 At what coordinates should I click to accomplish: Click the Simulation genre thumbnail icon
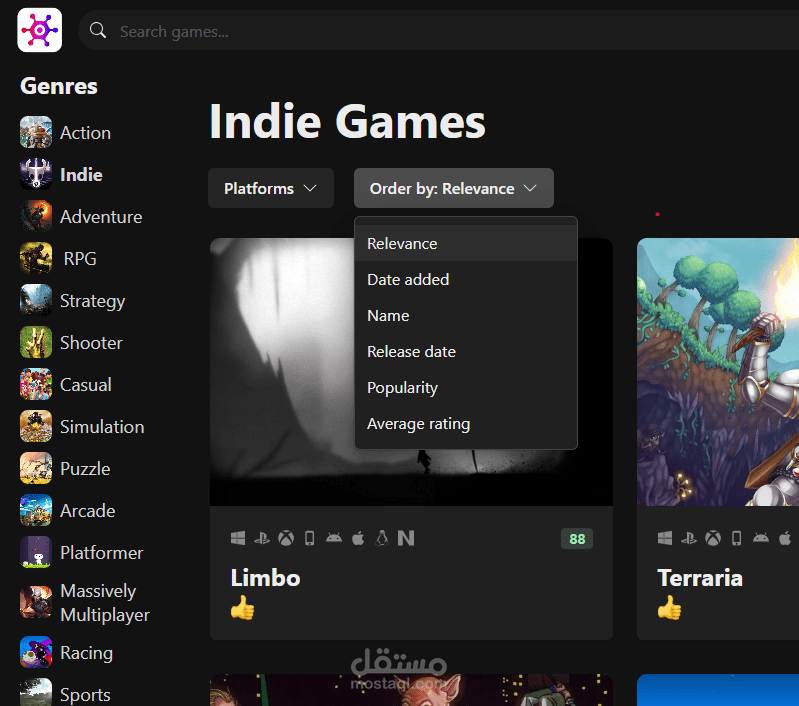coord(36,427)
